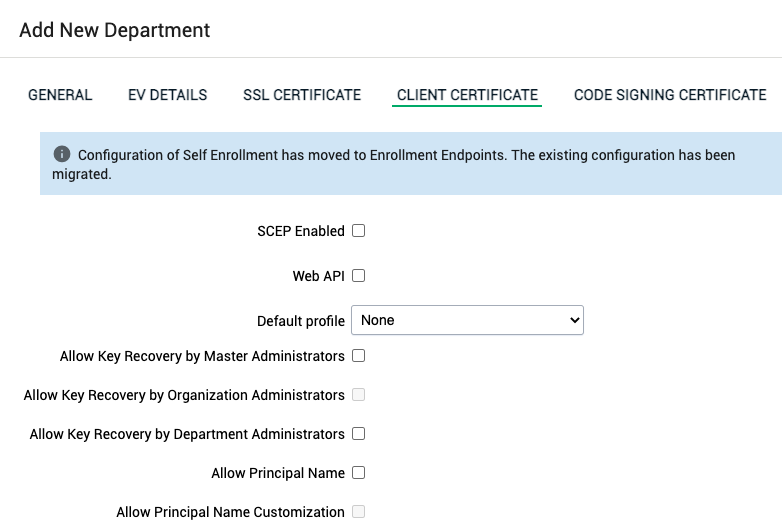This screenshot has height=531, width=782.
Task: Open the Code Signing Certificate tab
Action: pyautogui.click(x=670, y=95)
